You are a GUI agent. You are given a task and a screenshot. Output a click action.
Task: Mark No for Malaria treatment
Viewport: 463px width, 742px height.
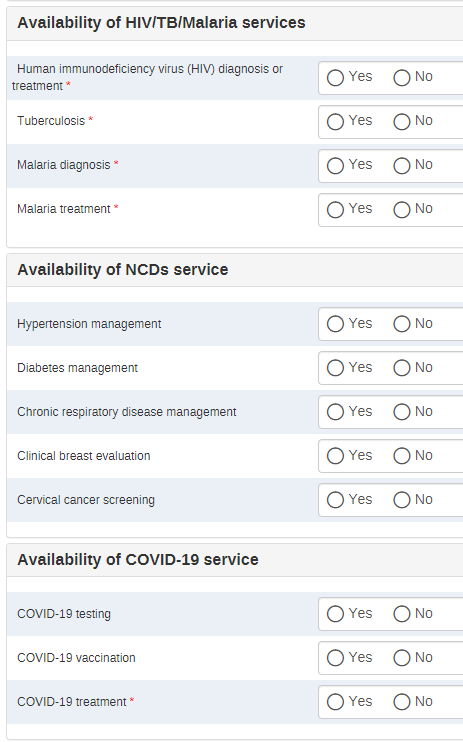(x=401, y=210)
